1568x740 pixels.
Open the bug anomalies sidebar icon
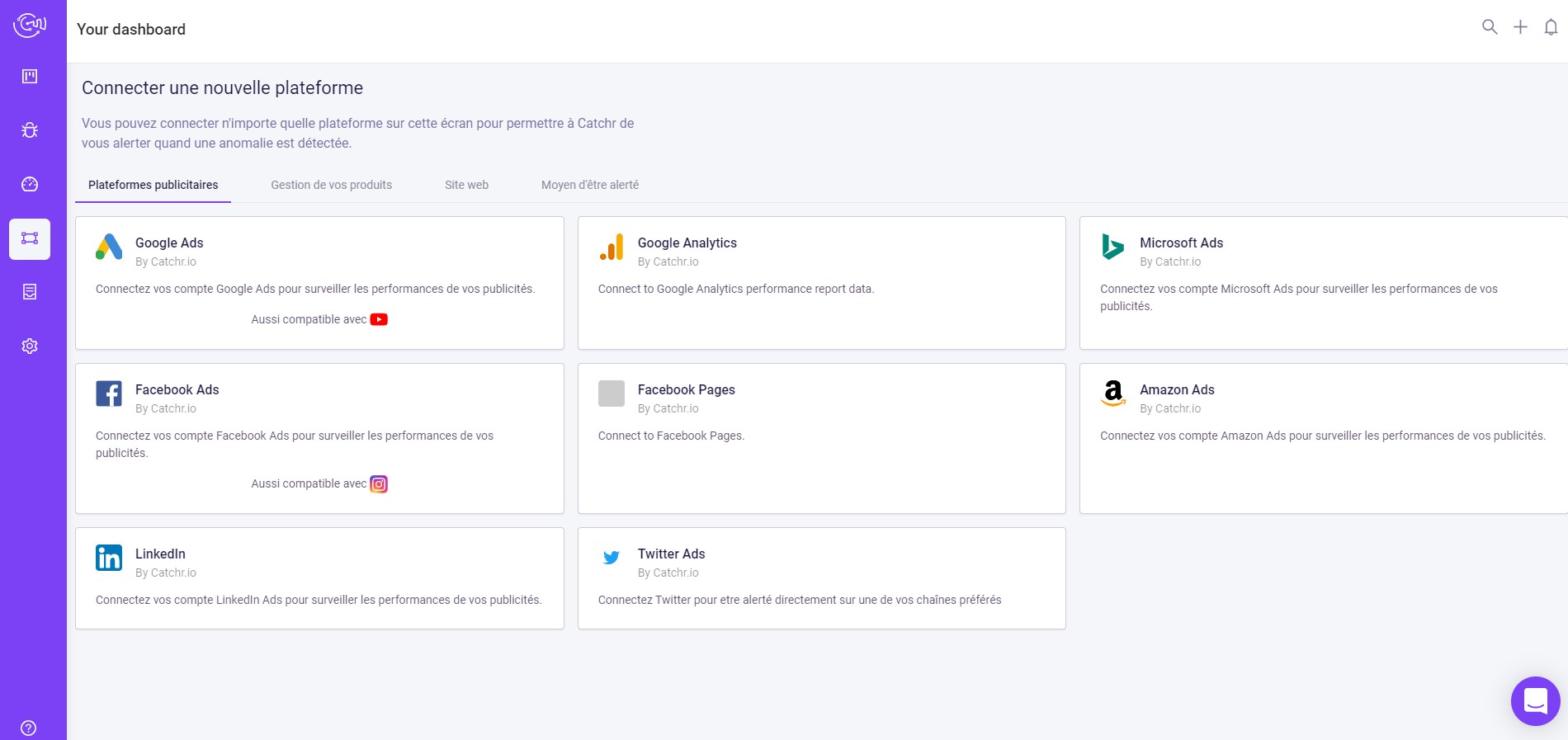pos(30,130)
